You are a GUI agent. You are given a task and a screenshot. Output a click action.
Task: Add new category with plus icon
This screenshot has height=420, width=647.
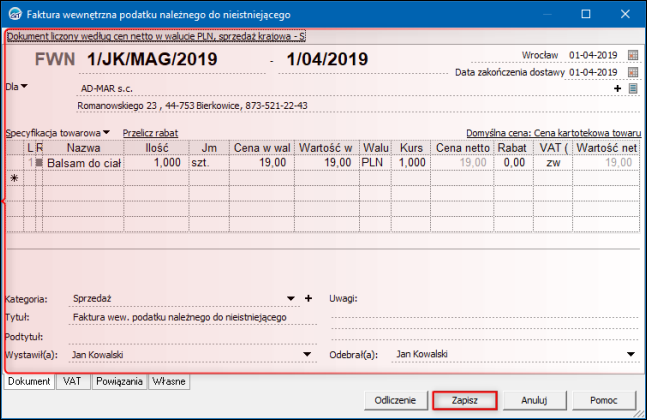(308, 298)
